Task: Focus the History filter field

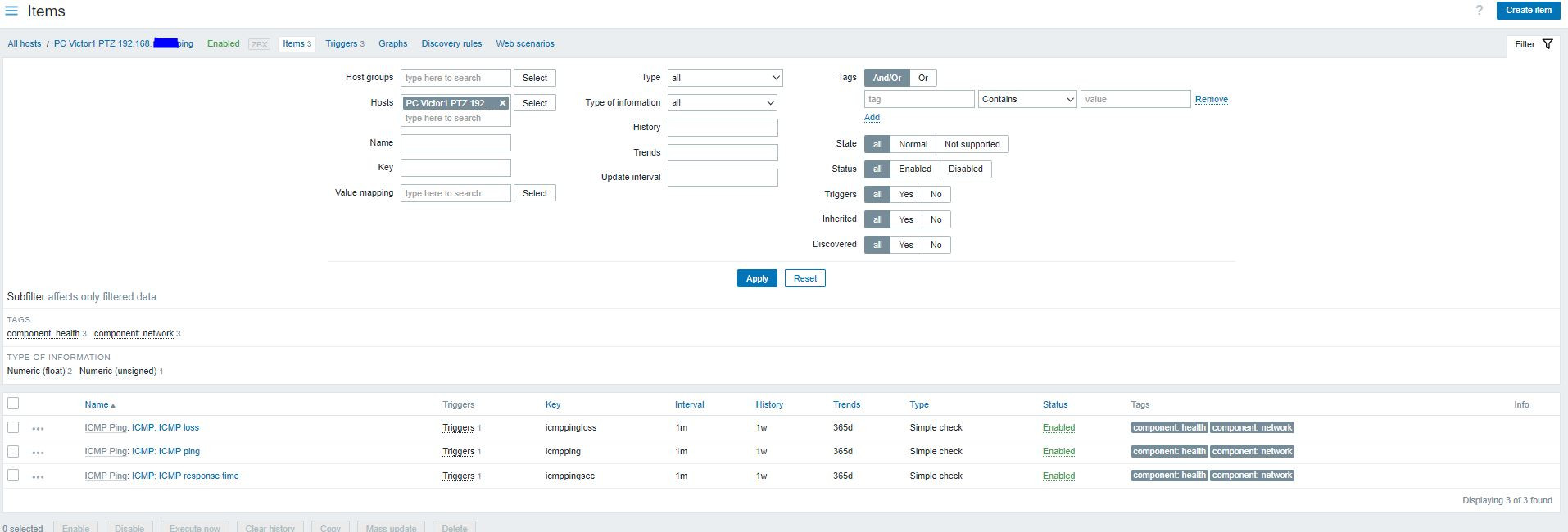Action: pos(723,128)
